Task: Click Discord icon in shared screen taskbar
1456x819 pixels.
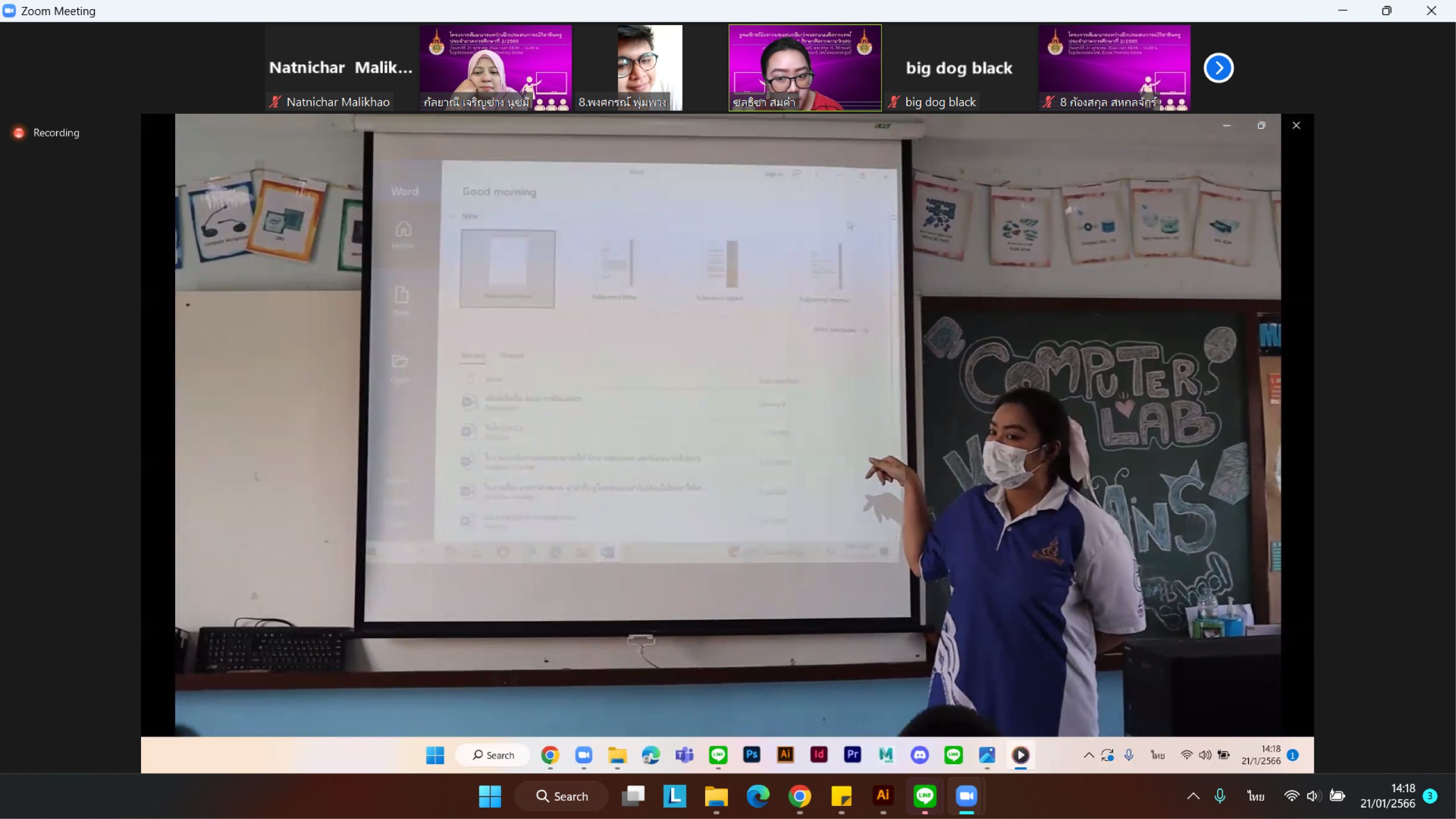Action: click(920, 755)
